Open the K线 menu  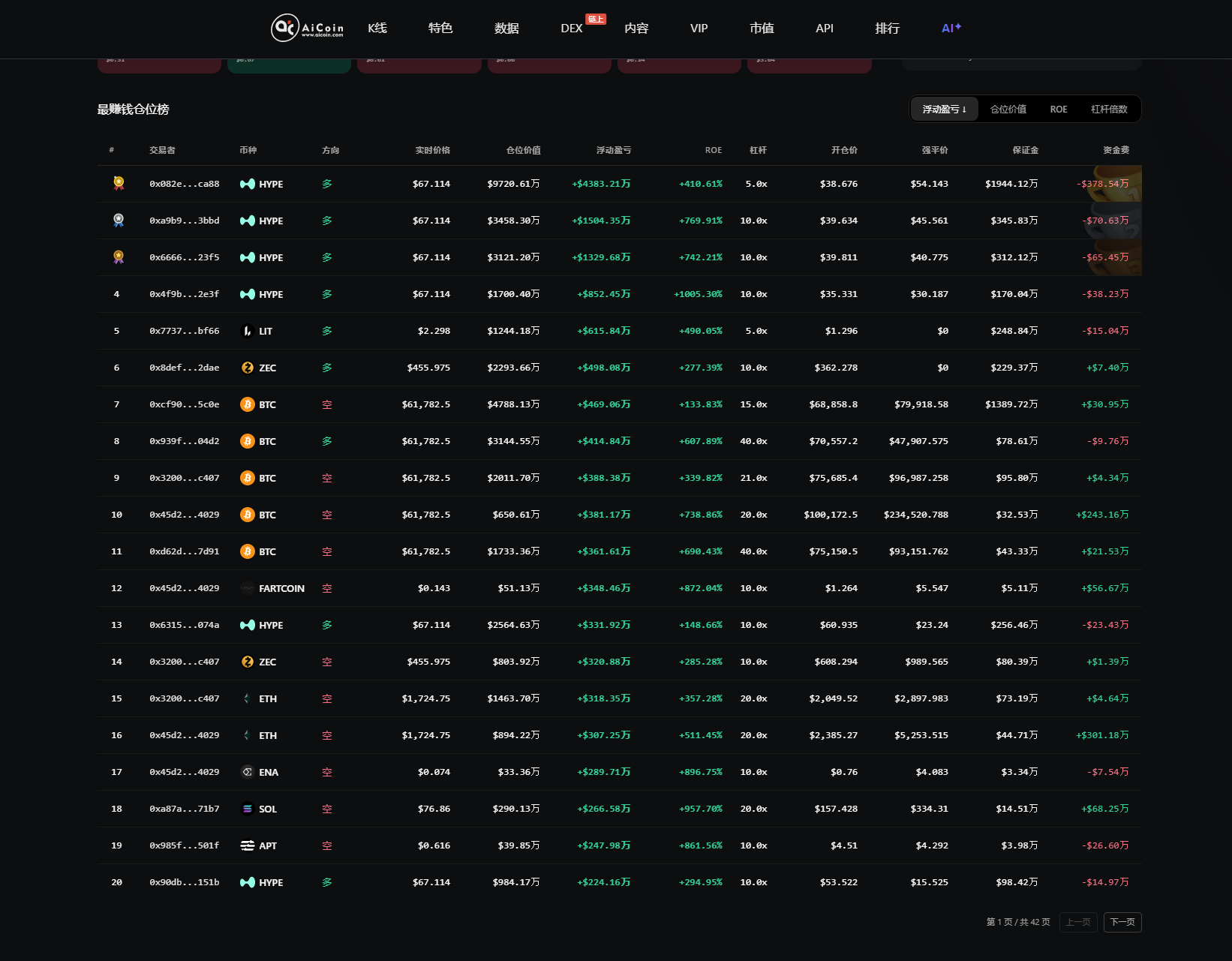377,28
